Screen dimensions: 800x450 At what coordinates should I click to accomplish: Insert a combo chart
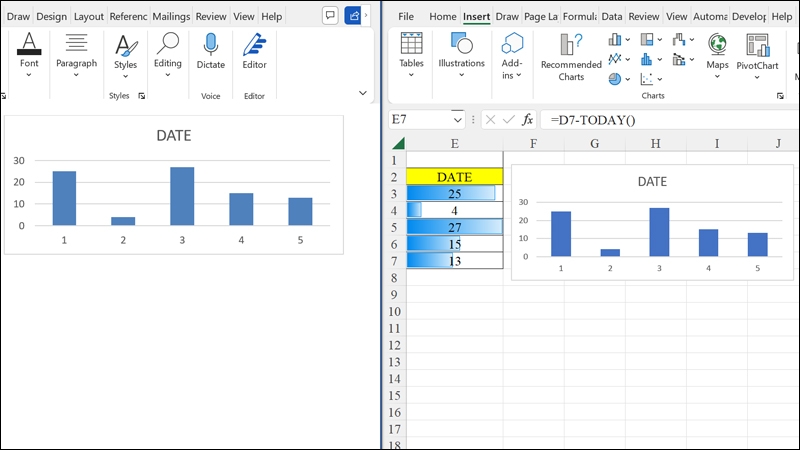coord(679,59)
